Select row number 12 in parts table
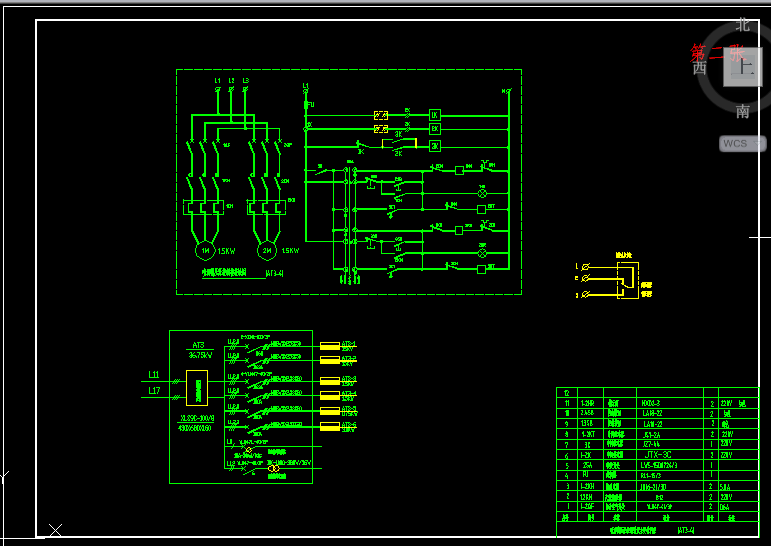771x546 pixels. click(x=567, y=393)
